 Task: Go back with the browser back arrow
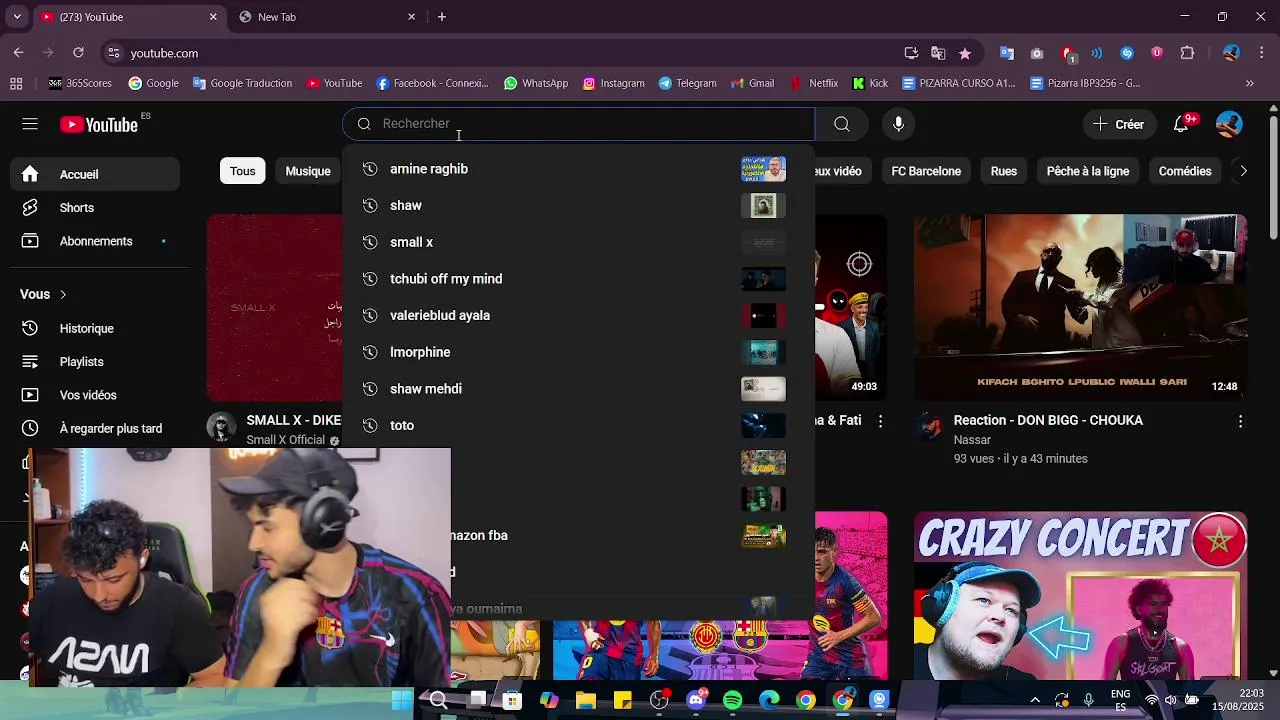pos(18,53)
